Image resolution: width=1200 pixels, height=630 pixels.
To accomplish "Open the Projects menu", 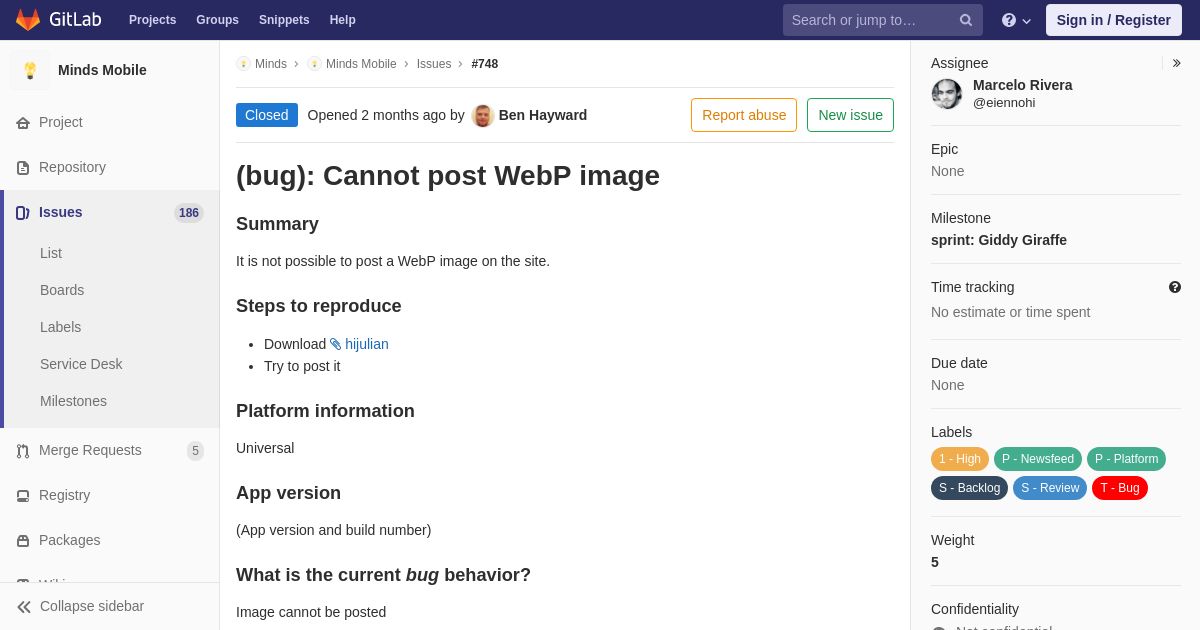I will pyautogui.click(x=152, y=20).
